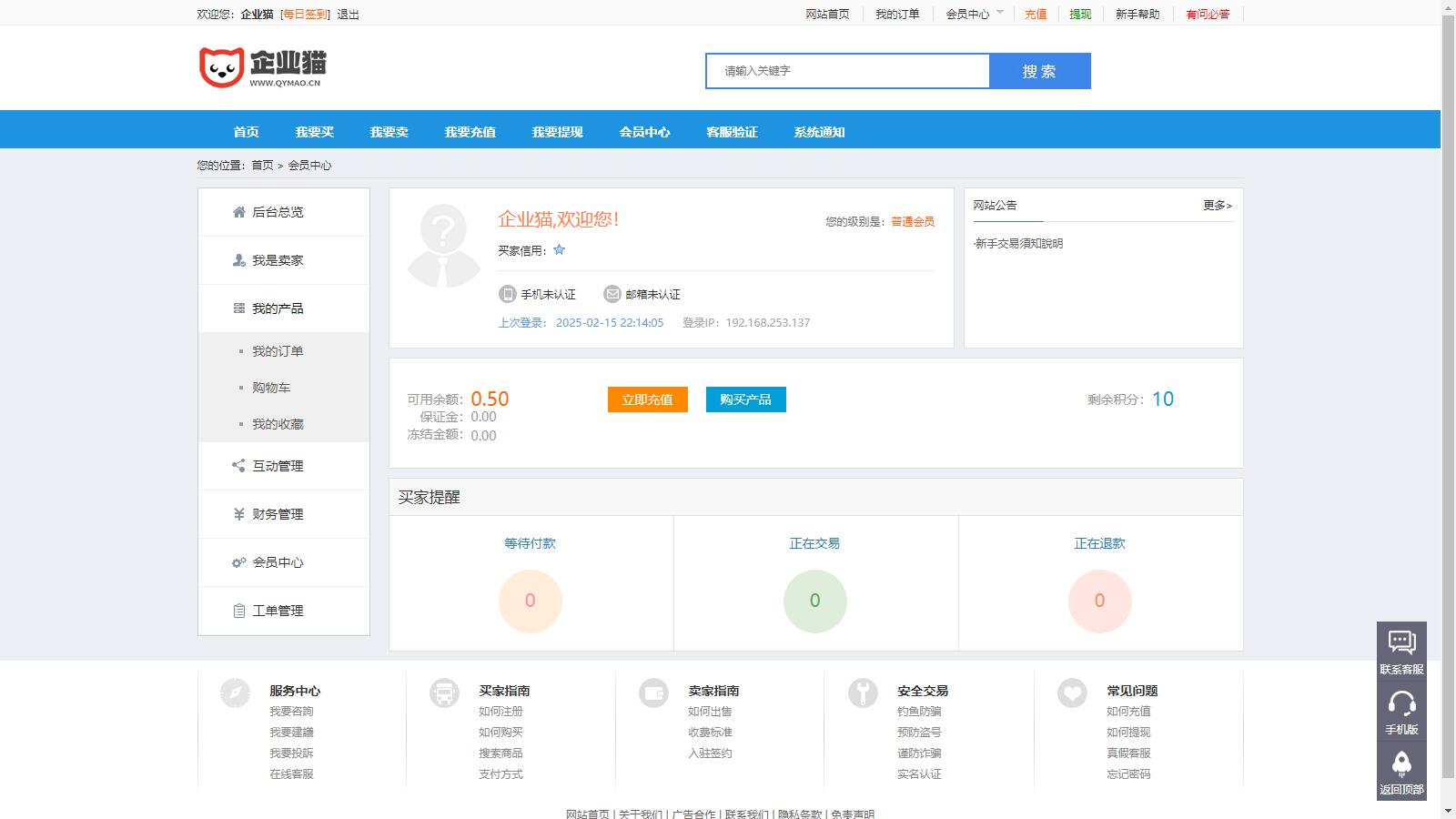Click the 返回顶部 rocket icon
The height and width of the screenshot is (819, 1456).
click(1402, 764)
